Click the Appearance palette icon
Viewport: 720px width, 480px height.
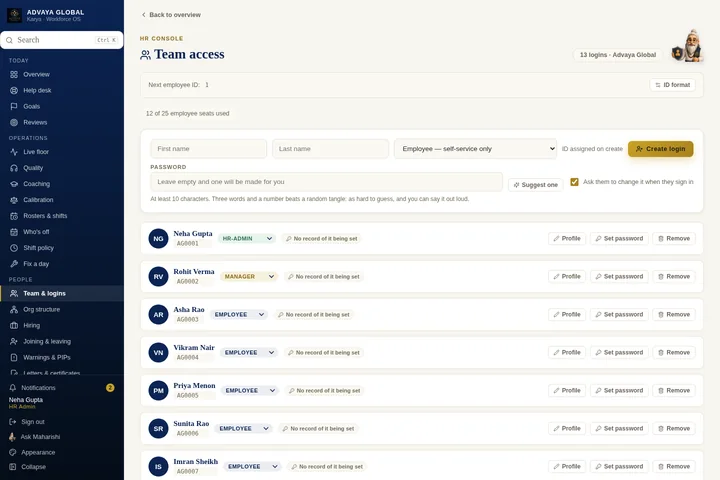(12, 452)
